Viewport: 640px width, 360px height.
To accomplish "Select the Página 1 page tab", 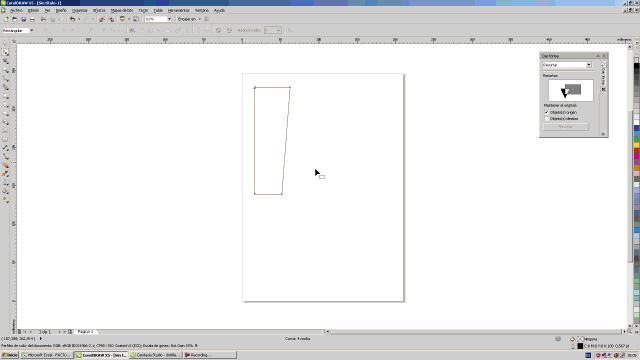I will pyautogui.click(x=85, y=332).
